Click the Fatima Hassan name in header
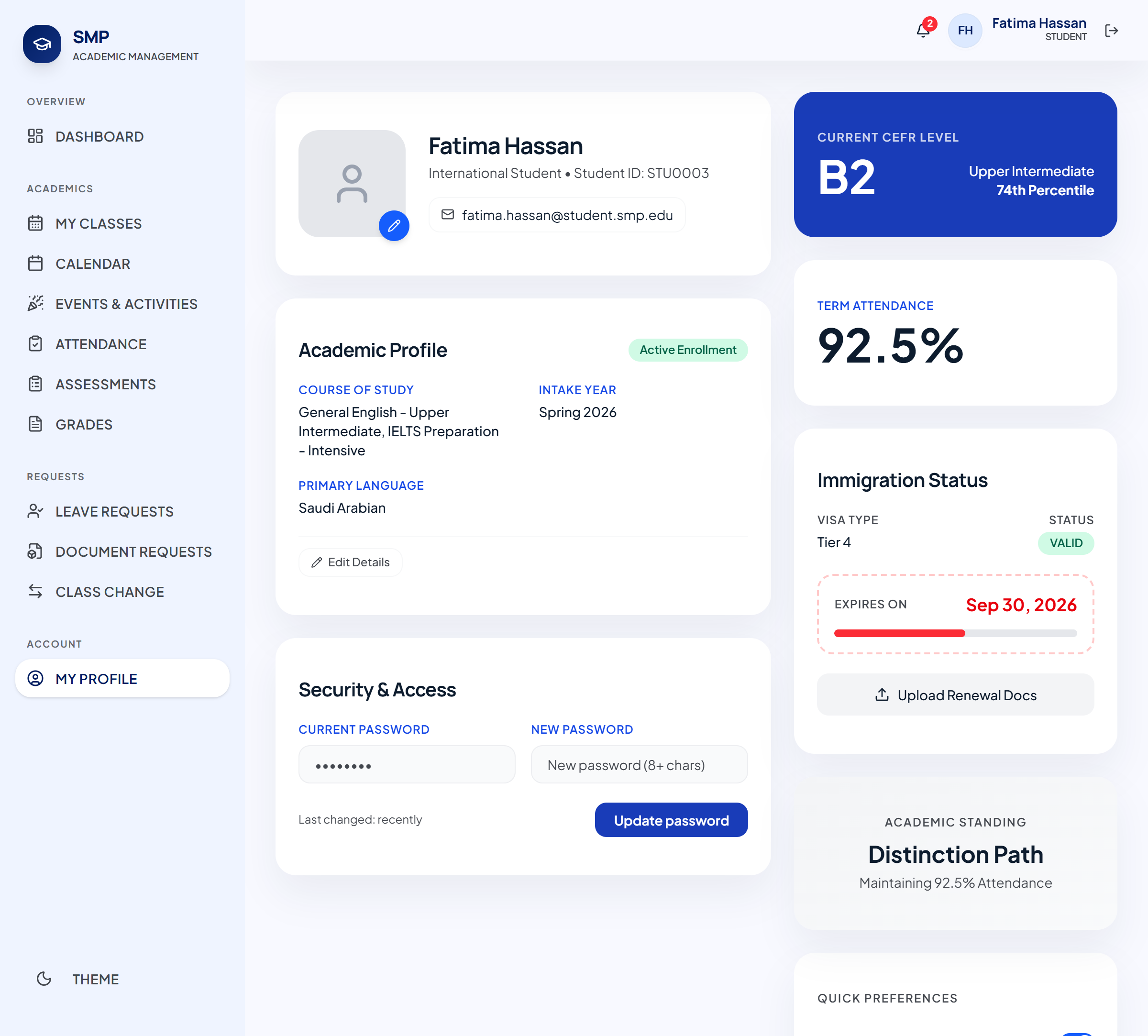Viewport: 1148px width, 1036px height. [1039, 23]
